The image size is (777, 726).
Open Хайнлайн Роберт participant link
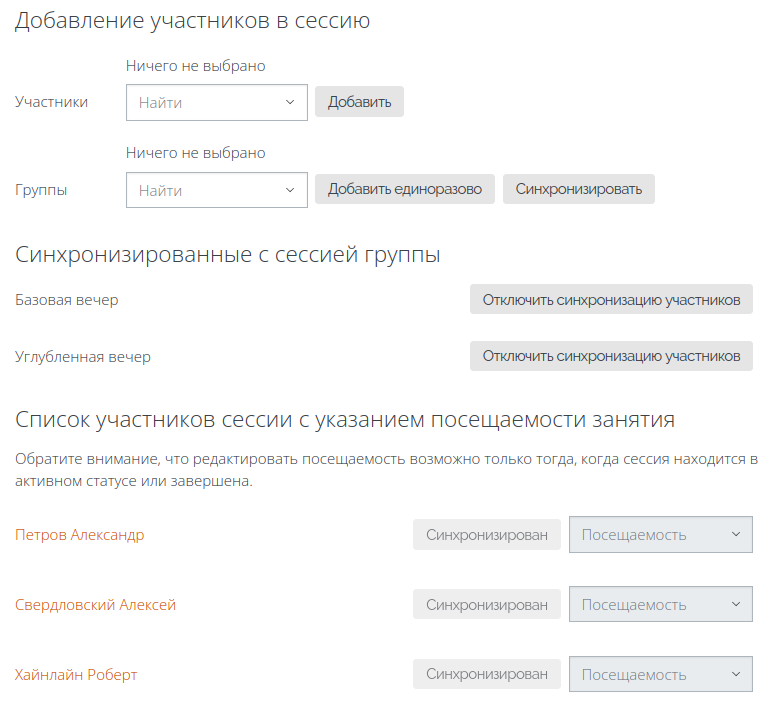(76, 675)
